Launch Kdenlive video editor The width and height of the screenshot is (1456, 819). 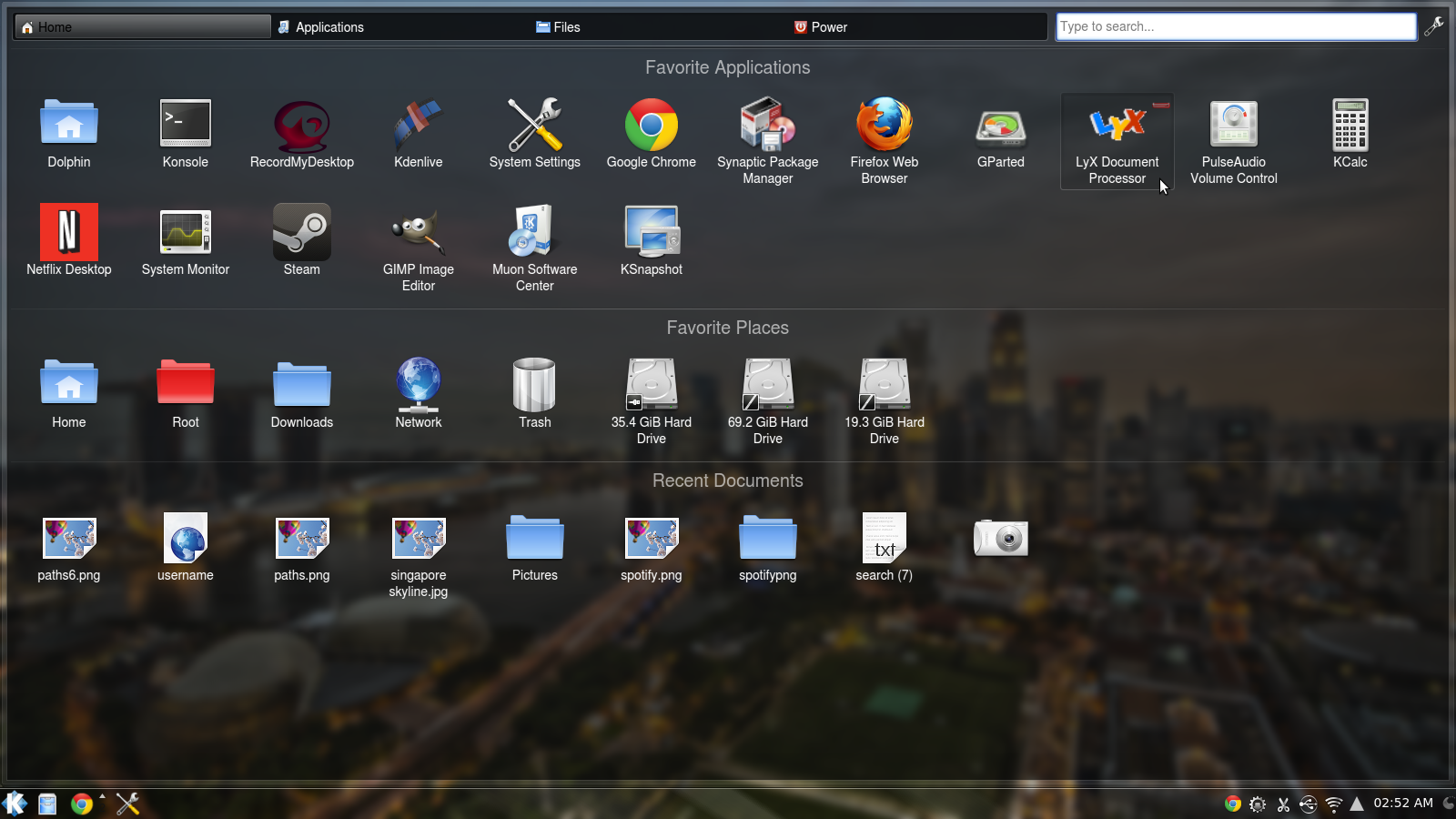[x=419, y=134]
